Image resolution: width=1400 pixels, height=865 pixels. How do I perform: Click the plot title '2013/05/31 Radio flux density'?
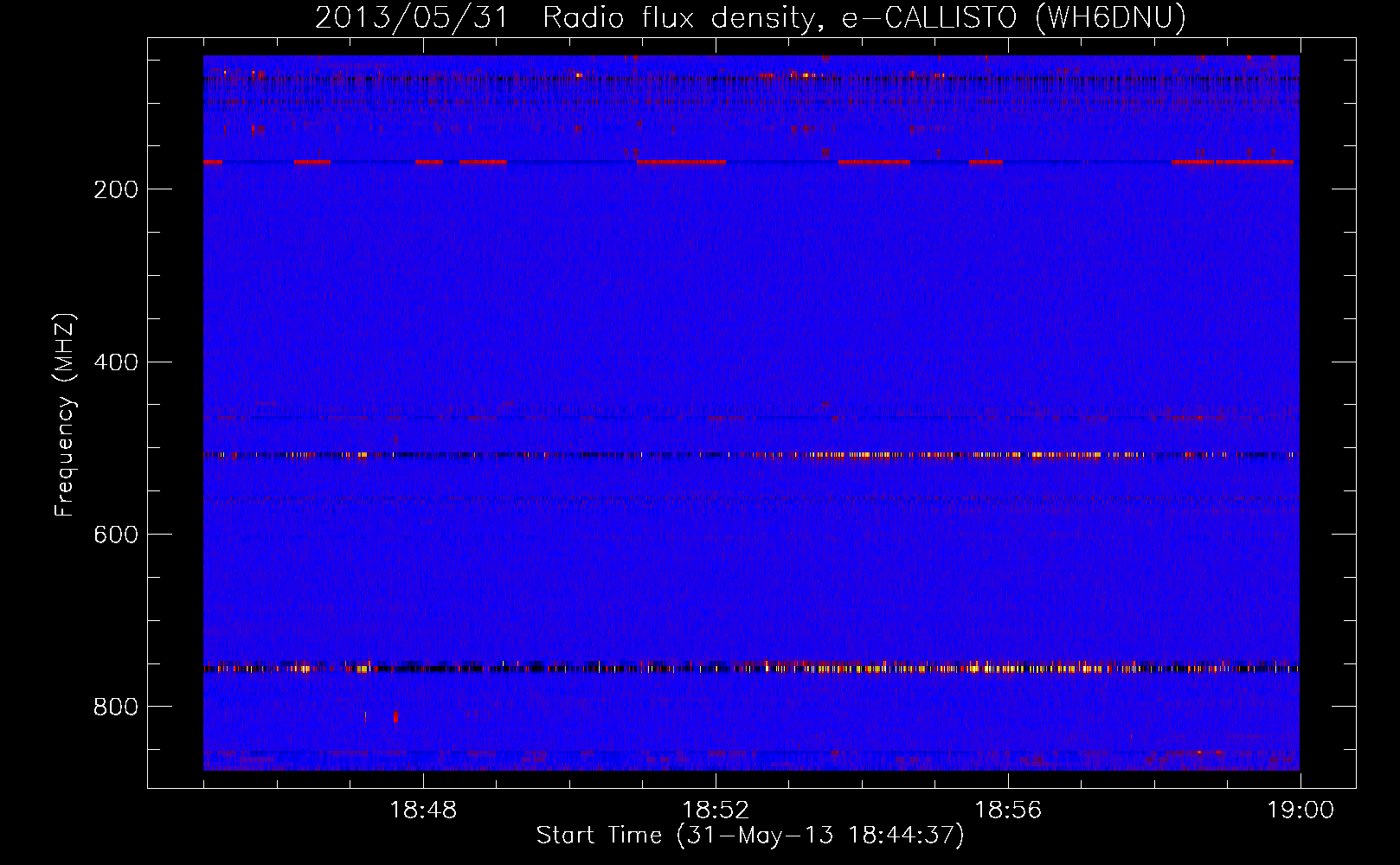[749, 18]
